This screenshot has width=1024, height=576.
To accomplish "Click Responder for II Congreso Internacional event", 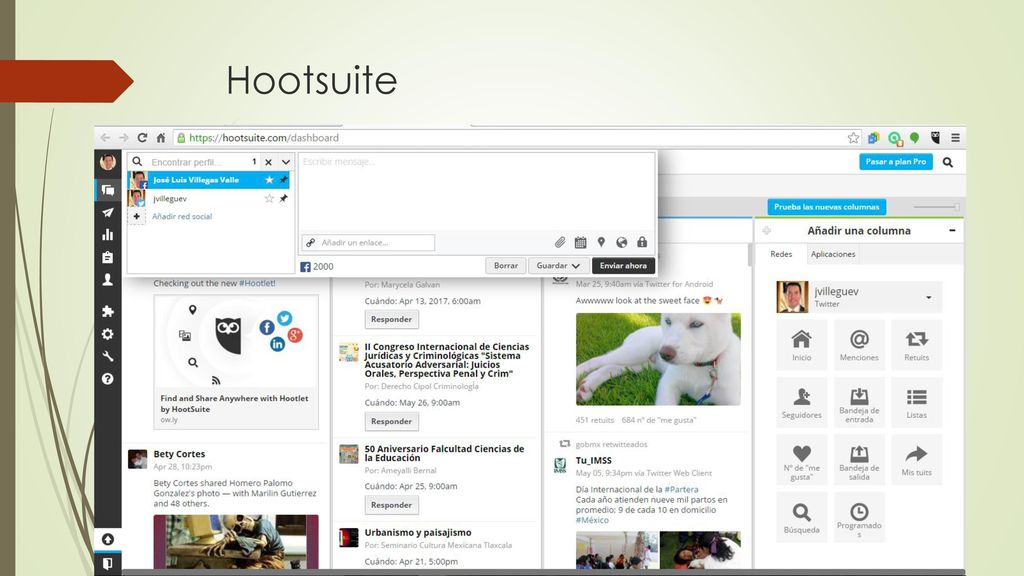I will tap(391, 421).
